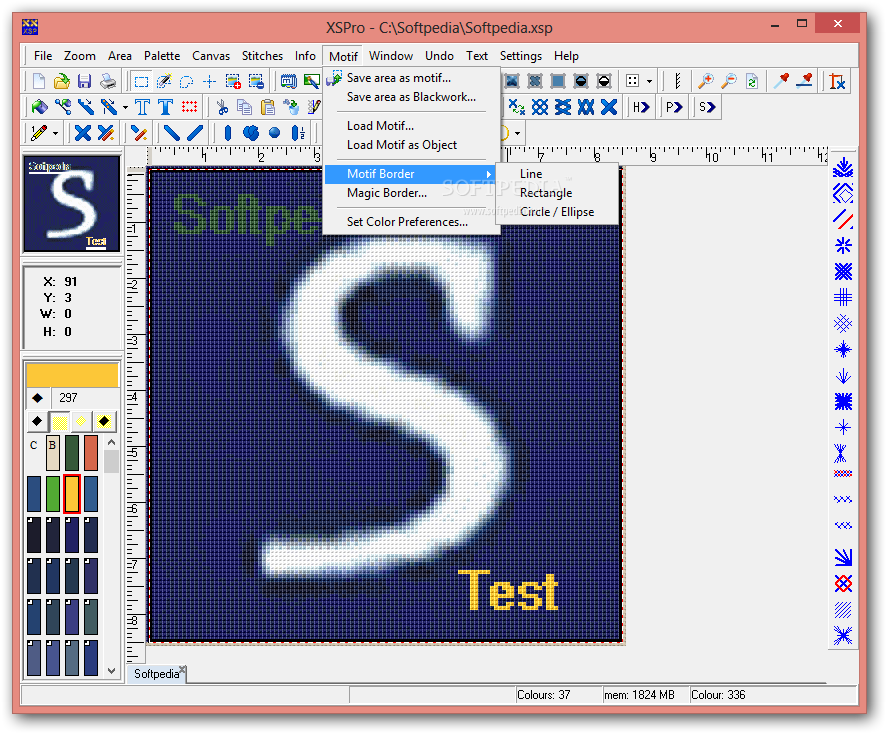The image size is (887, 734).
Task: Click palette scrollbar down arrow
Action: (x=111, y=671)
